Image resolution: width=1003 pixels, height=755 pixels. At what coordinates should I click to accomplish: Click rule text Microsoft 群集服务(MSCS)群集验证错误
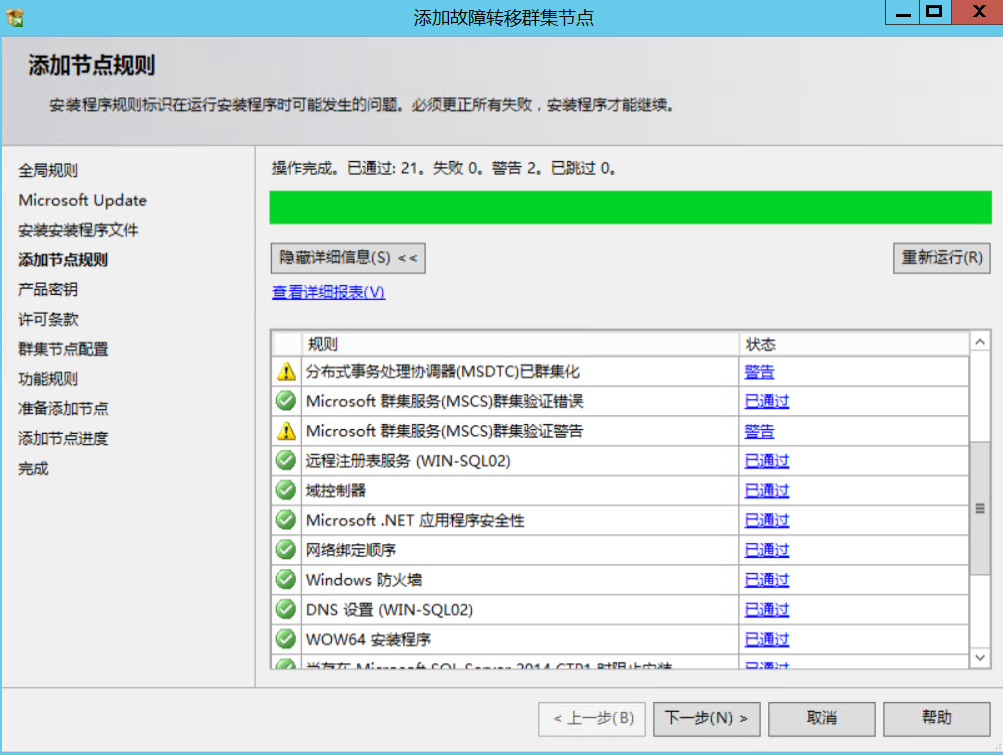click(x=445, y=401)
